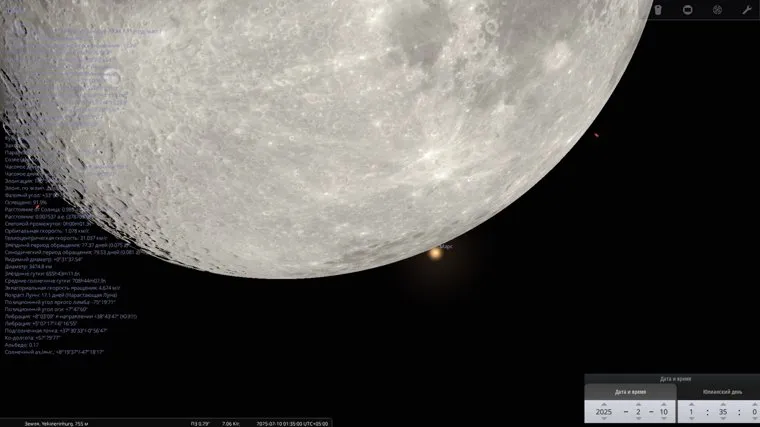The height and width of the screenshot is (427, 760).
Task: Increment the month value using up arrow
Action: tap(637, 402)
